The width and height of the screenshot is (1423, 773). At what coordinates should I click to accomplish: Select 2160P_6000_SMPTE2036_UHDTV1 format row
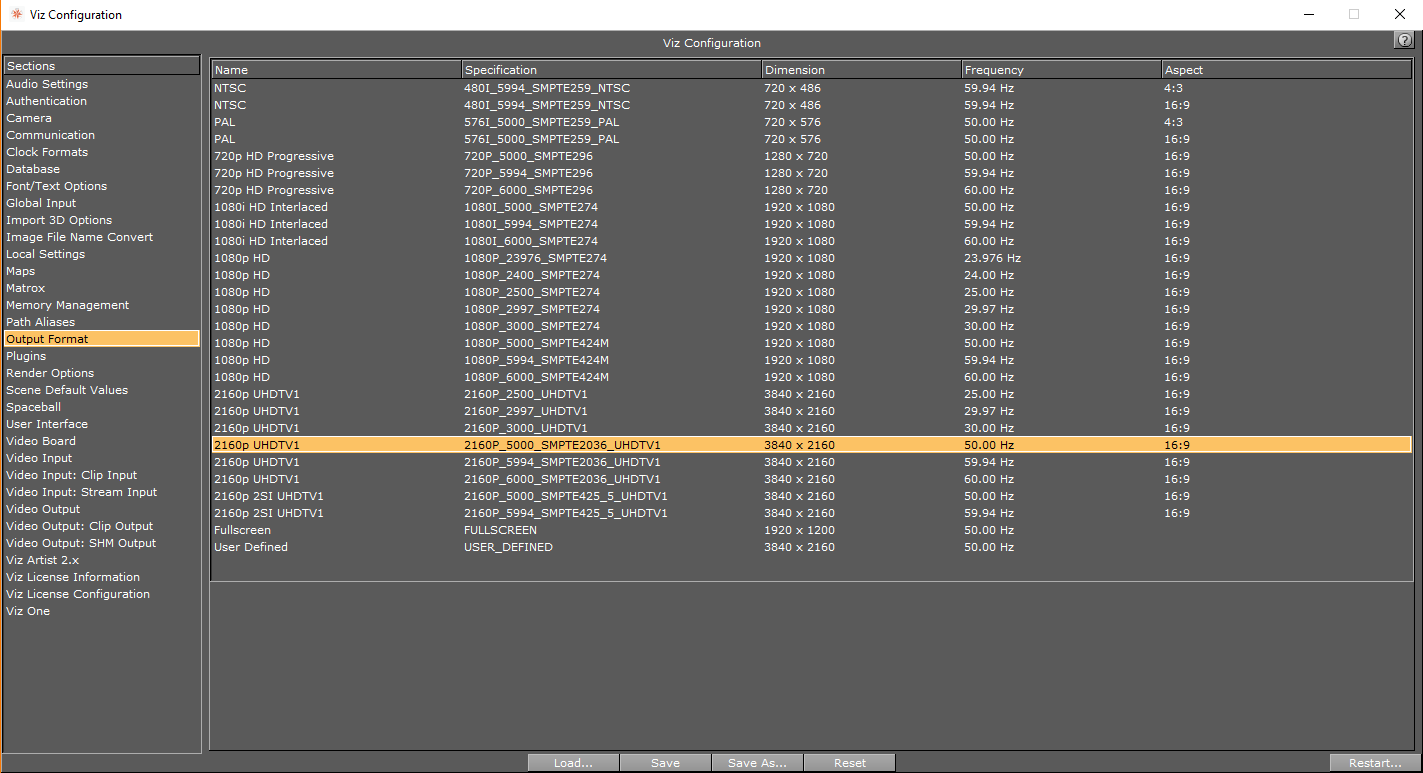coord(811,479)
